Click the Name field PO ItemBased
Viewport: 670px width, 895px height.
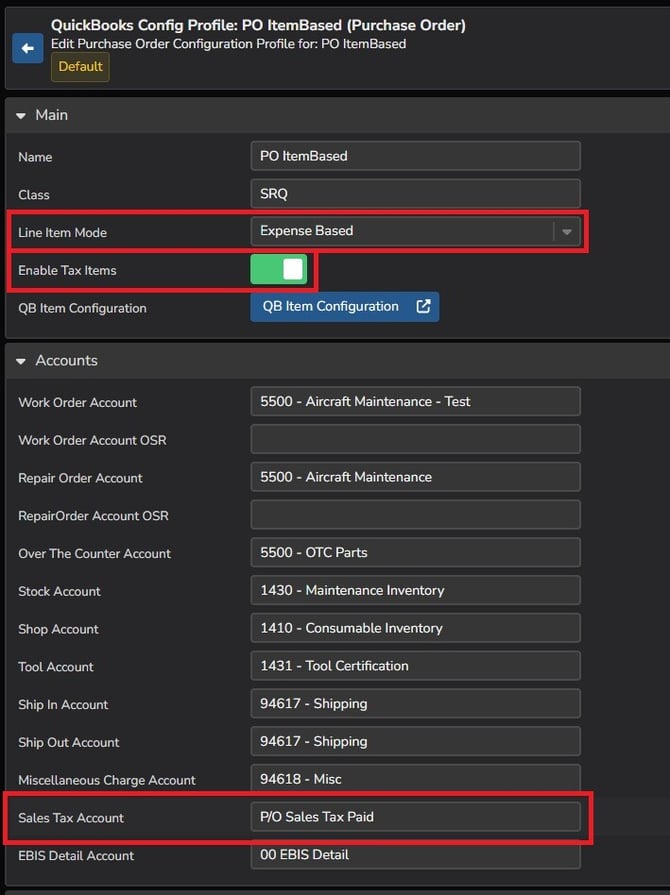click(415, 156)
